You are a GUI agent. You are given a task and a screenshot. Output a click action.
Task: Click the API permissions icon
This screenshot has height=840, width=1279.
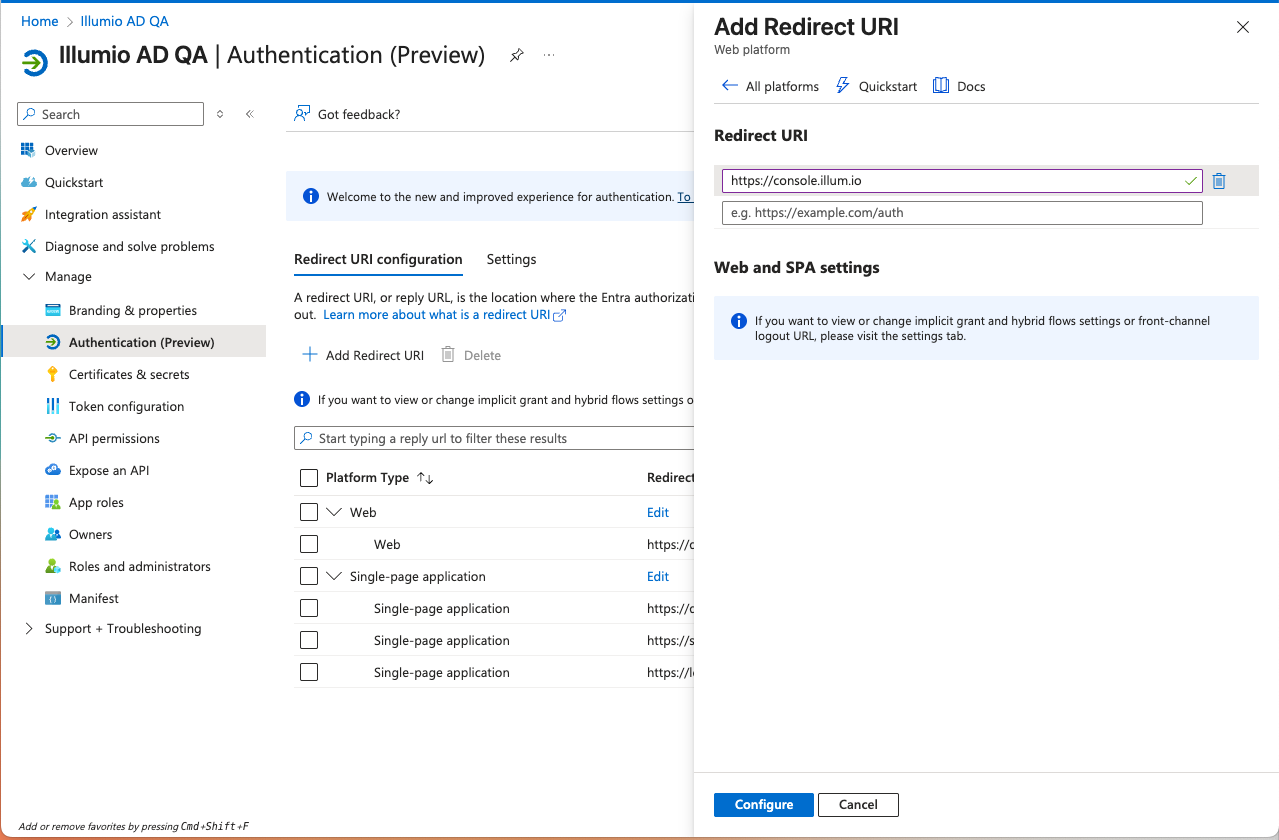tap(52, 438)
